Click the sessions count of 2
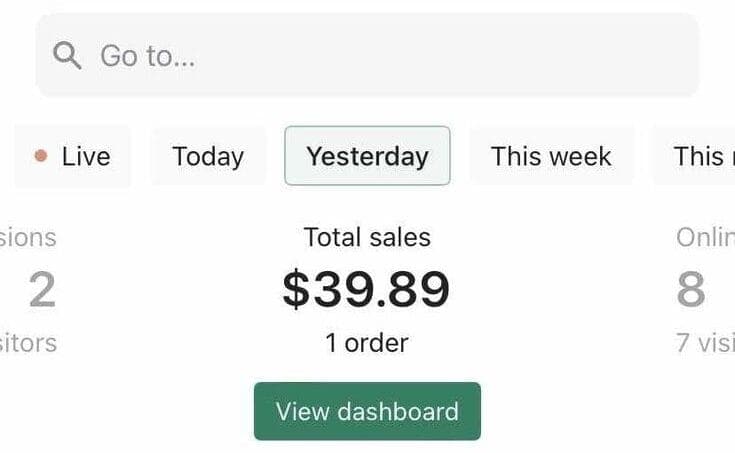735x453 pixels. click(42, 290)
